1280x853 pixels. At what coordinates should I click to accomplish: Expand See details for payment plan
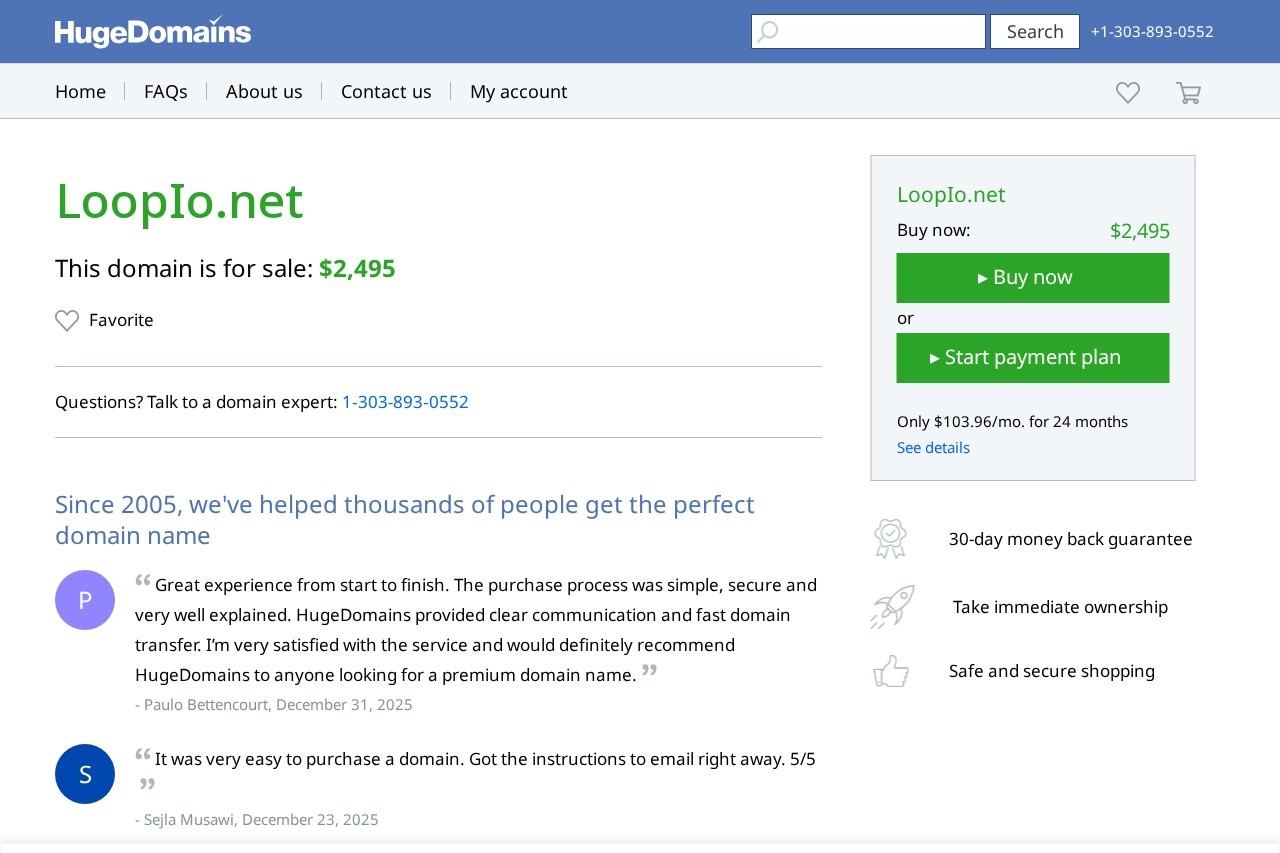[933, 448]
